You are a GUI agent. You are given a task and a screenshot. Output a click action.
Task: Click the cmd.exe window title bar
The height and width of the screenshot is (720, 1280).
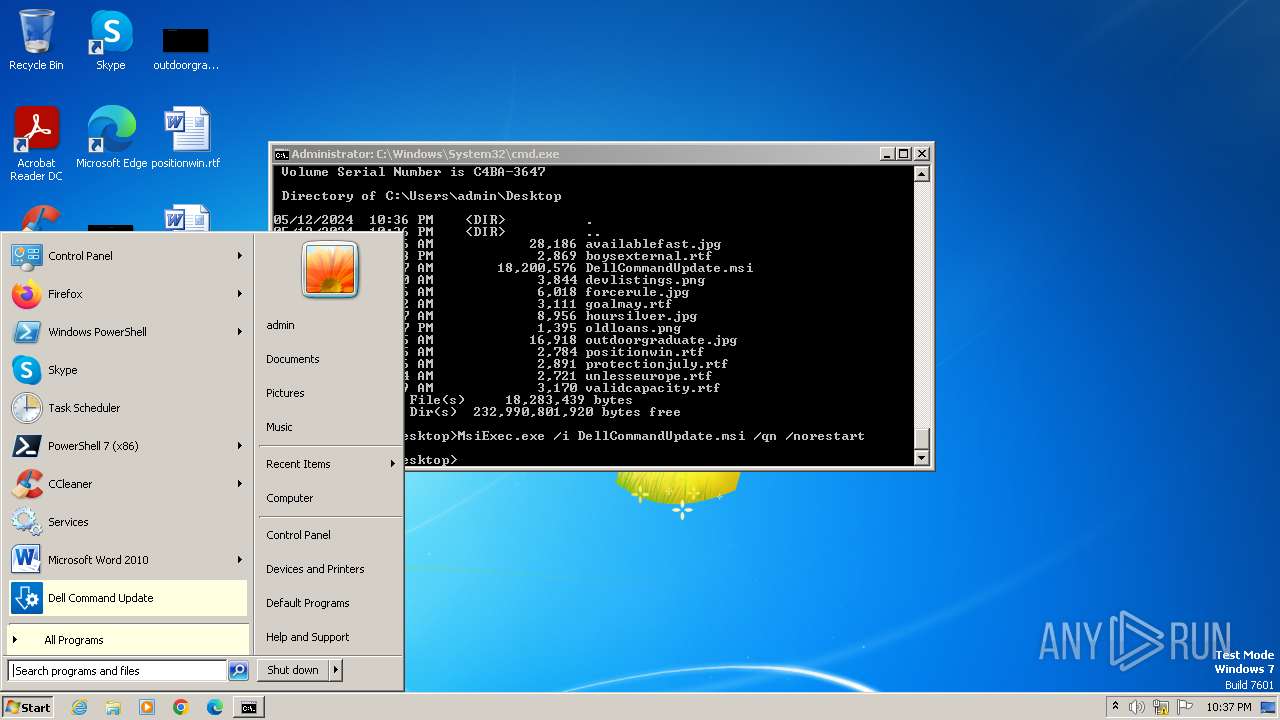(x=600, y=154)
